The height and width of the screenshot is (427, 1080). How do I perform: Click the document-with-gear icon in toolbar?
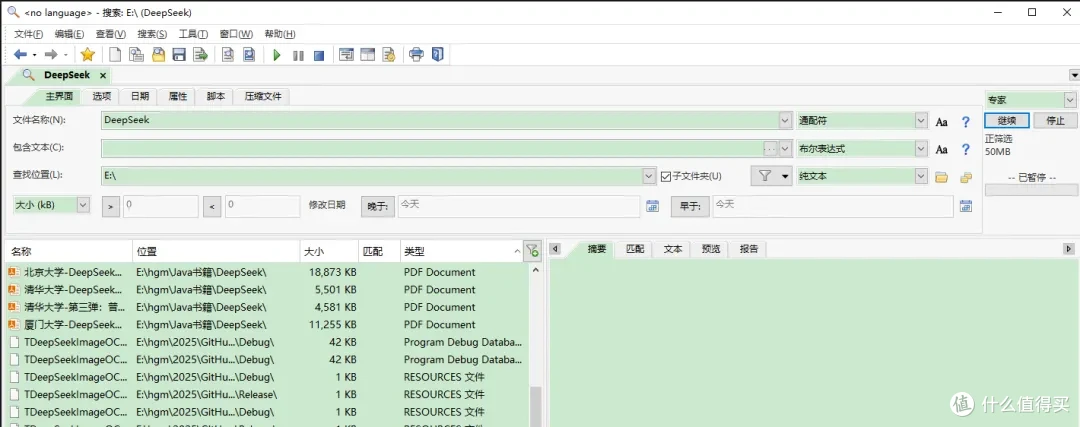point(388,55)
